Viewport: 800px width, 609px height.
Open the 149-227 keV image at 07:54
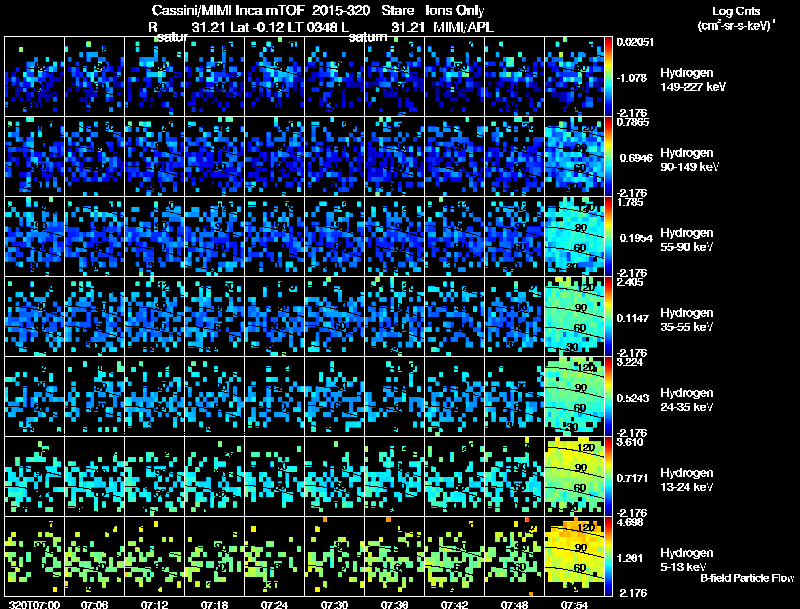click(574, 77)
